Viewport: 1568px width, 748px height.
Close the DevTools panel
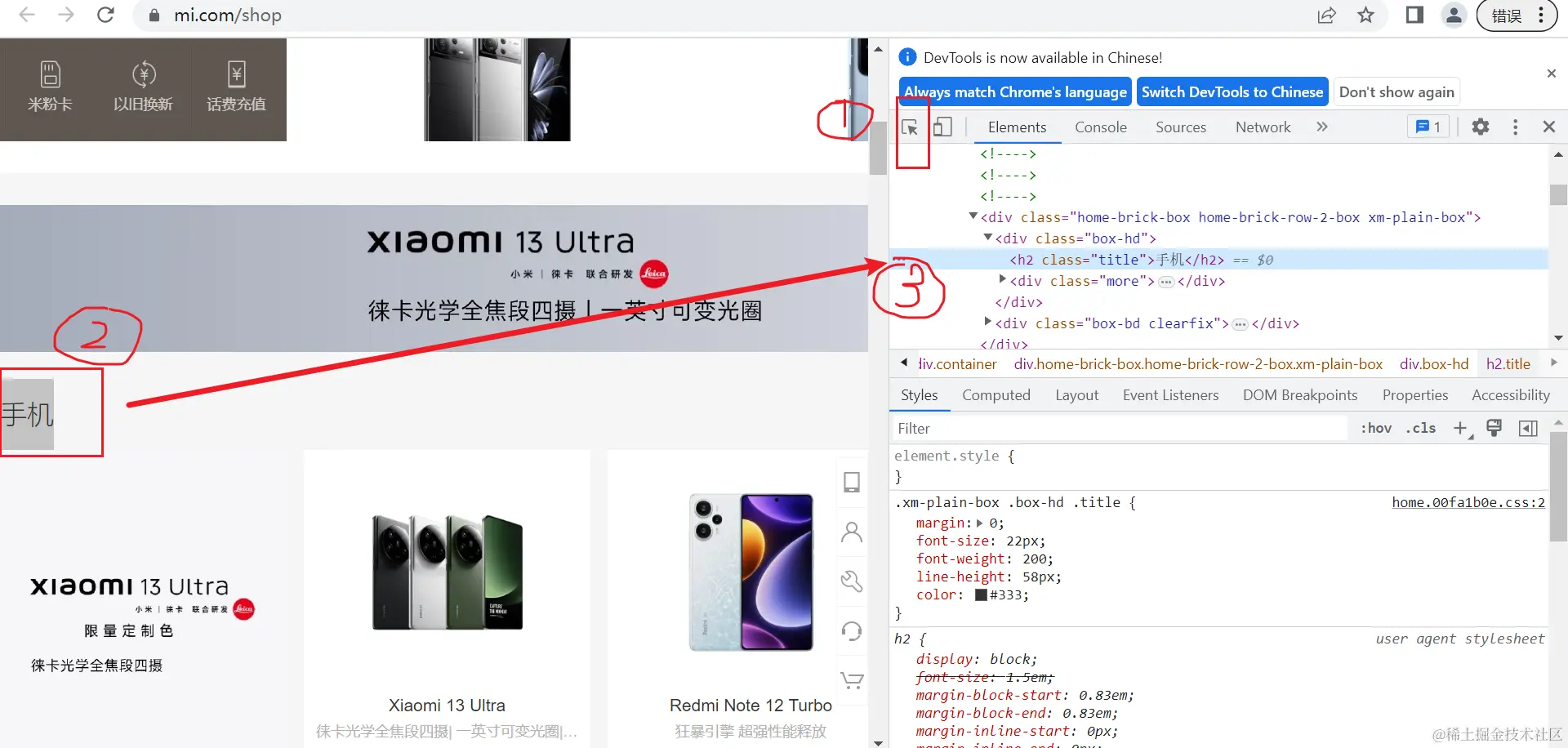pyautogui.click(x=1549, y=127)
